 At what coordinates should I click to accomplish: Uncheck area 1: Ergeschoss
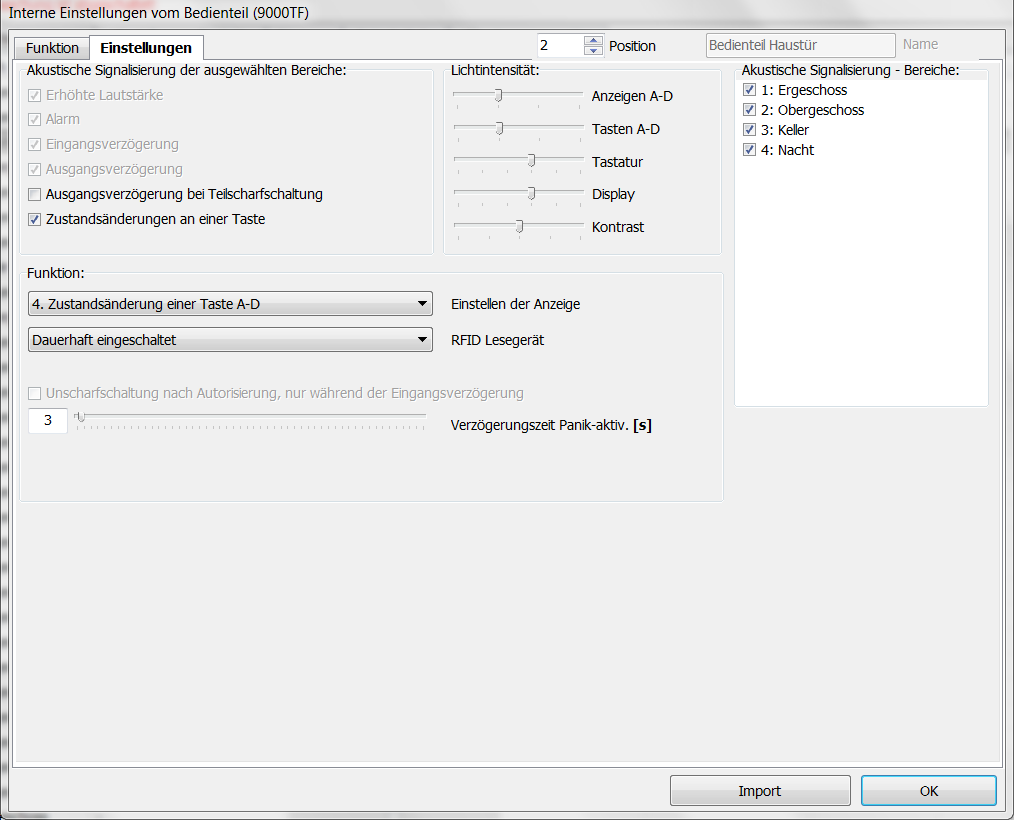(749, 90)
